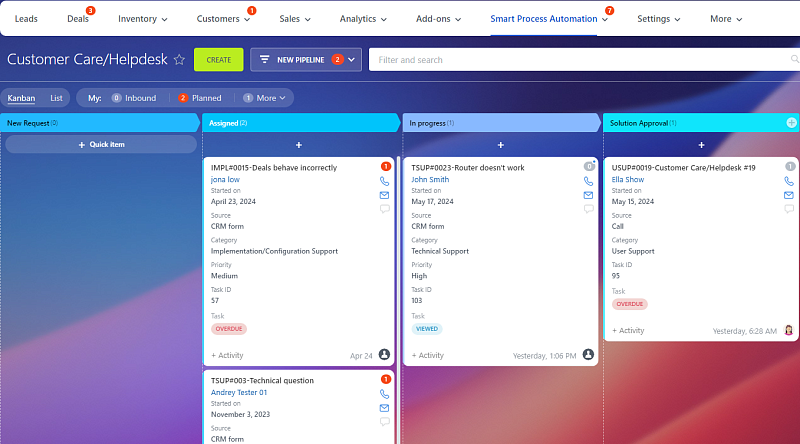800x444 pixels.
Task: Click search magnifier icon in filter box
Action: point(794,59)
